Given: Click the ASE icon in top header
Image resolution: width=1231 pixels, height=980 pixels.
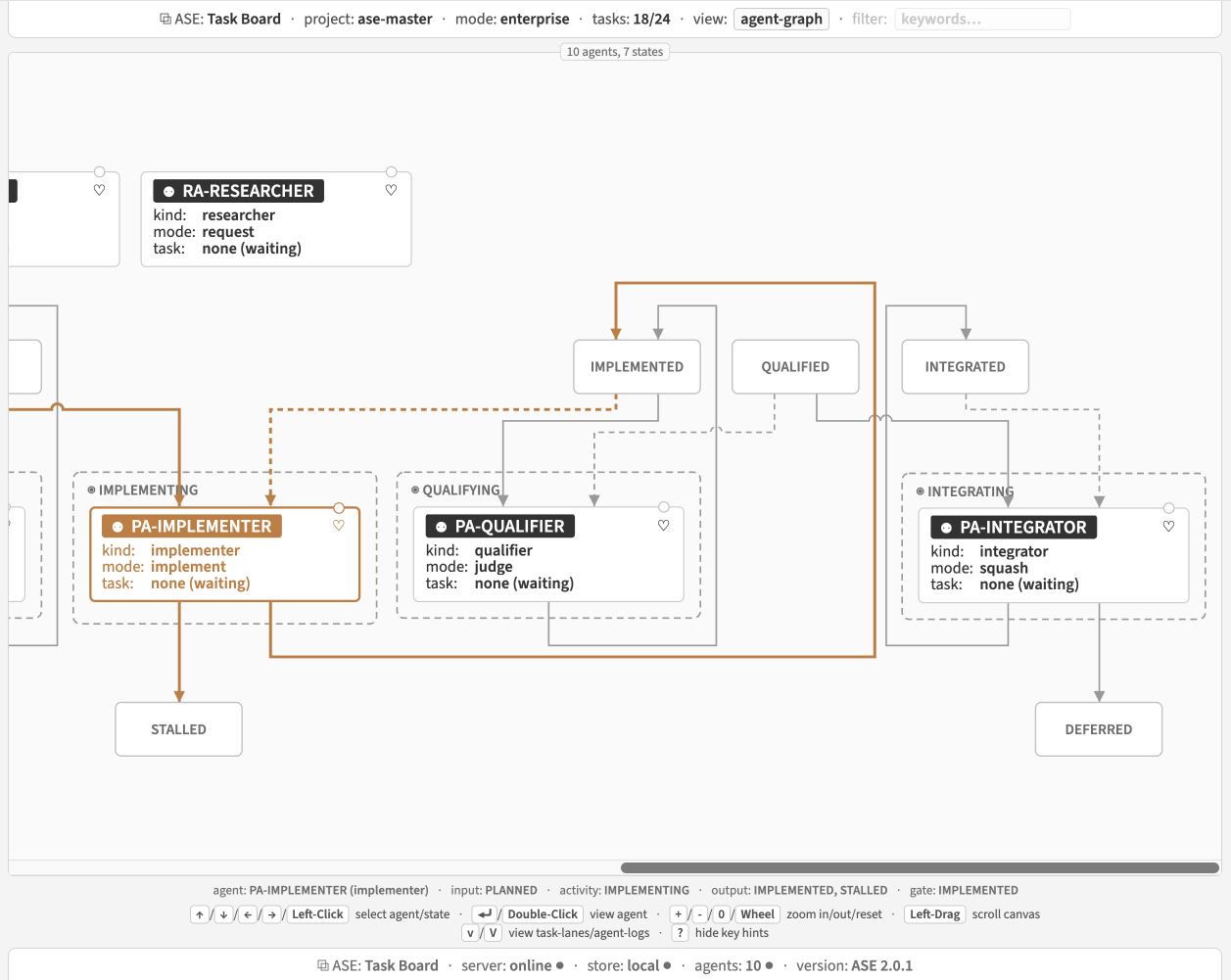Looking at the screenshot, I should pos(166,19).
